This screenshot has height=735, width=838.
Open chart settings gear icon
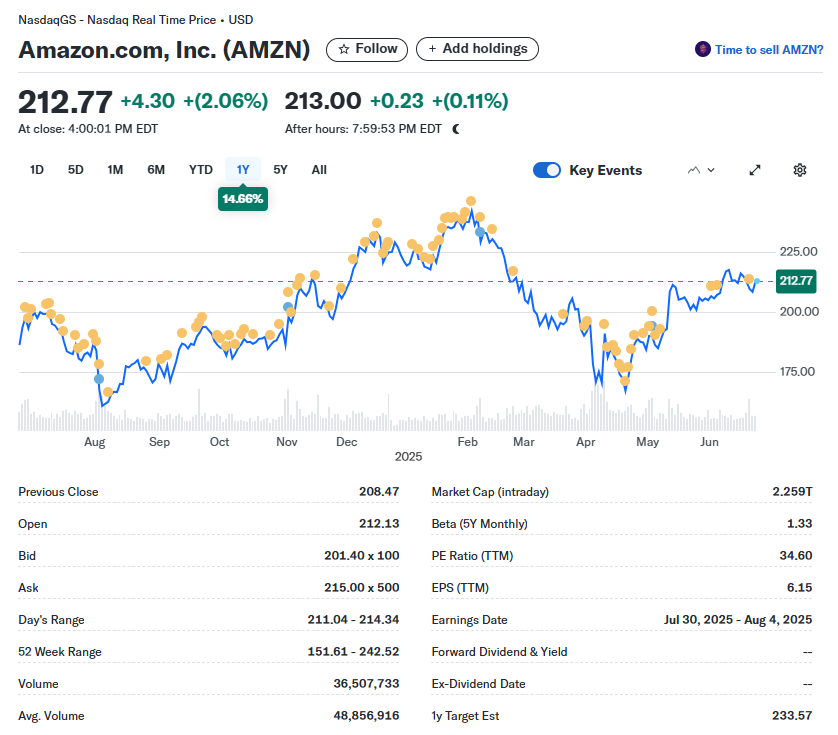800,170
